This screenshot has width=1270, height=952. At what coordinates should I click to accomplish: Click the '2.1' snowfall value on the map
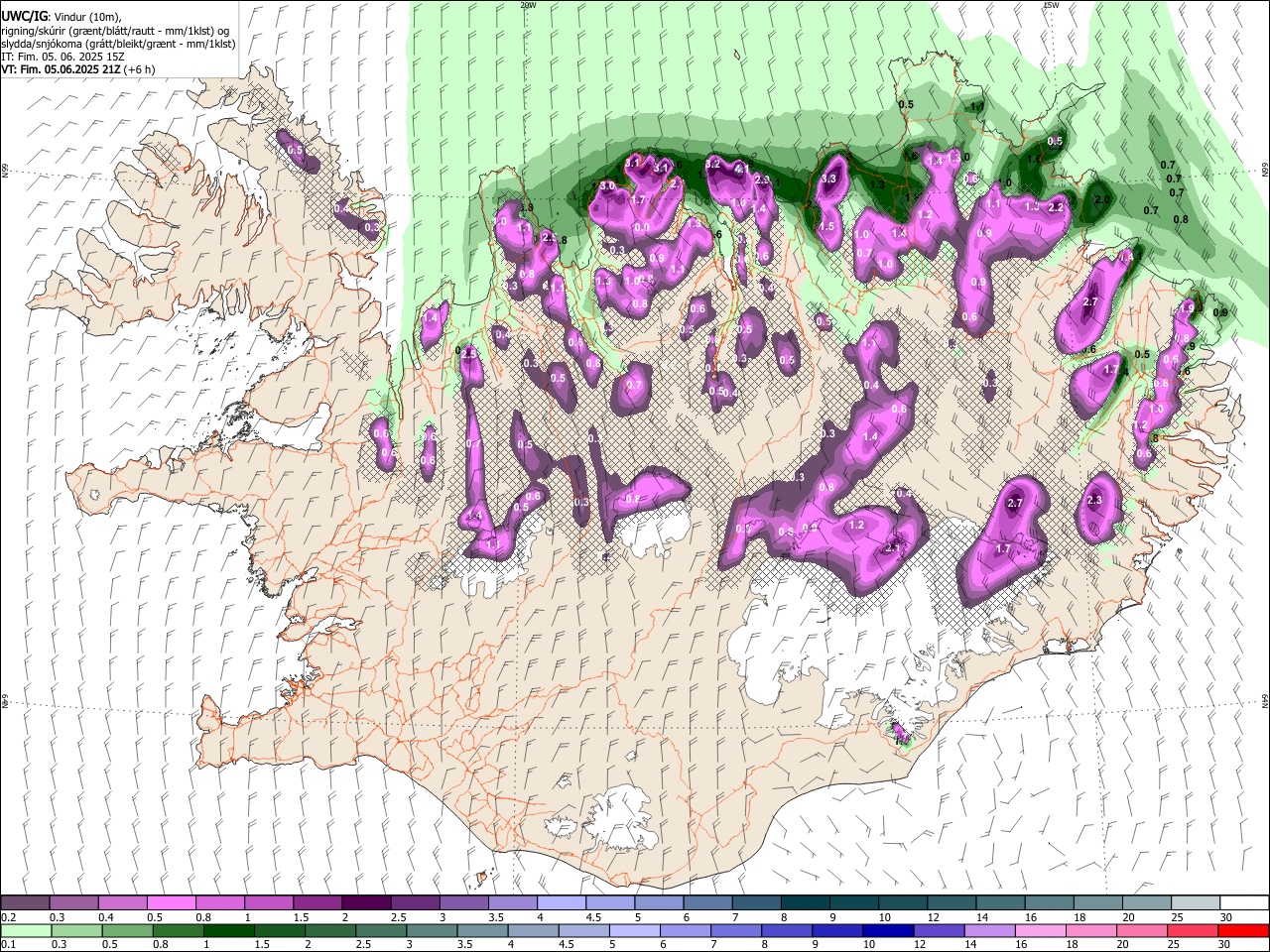tap(893, 548)
